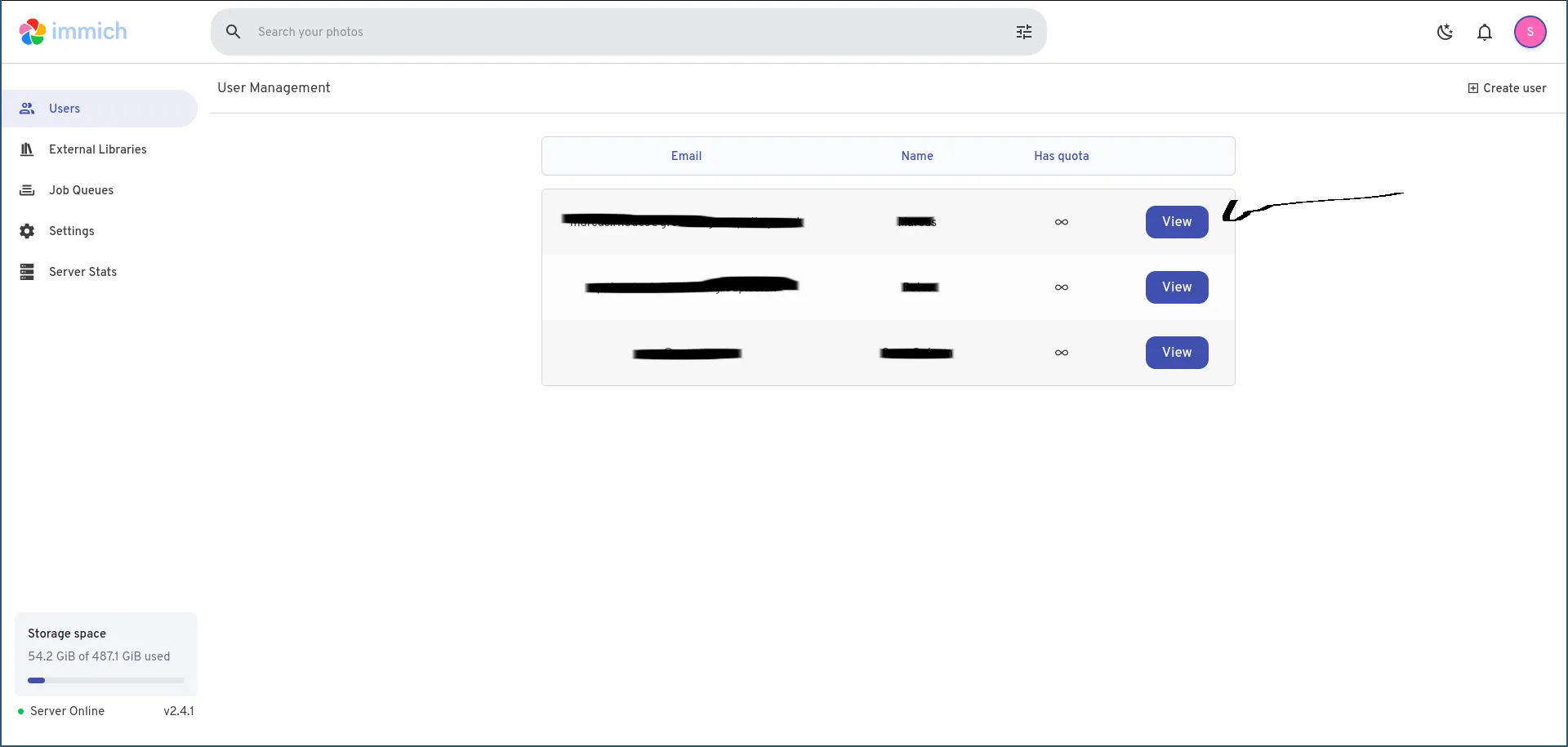
Task: Click inside the photo search field
Action: coord(572,32)
